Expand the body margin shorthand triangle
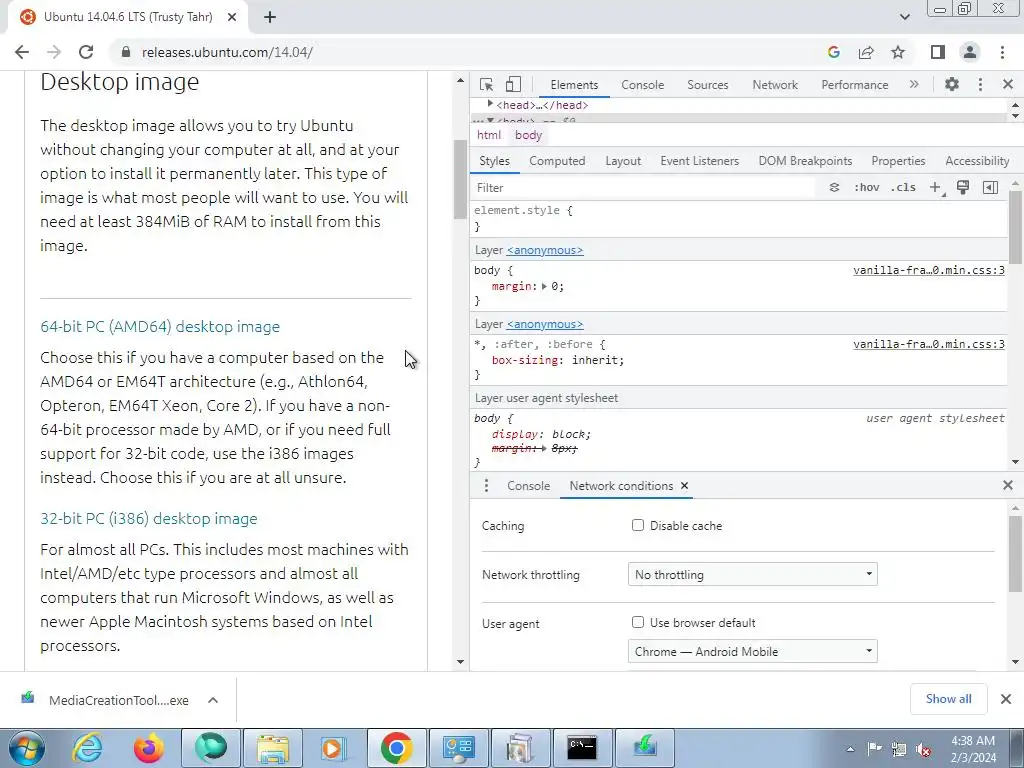Viewport: 1024px width, 768px height. [544, 286]
